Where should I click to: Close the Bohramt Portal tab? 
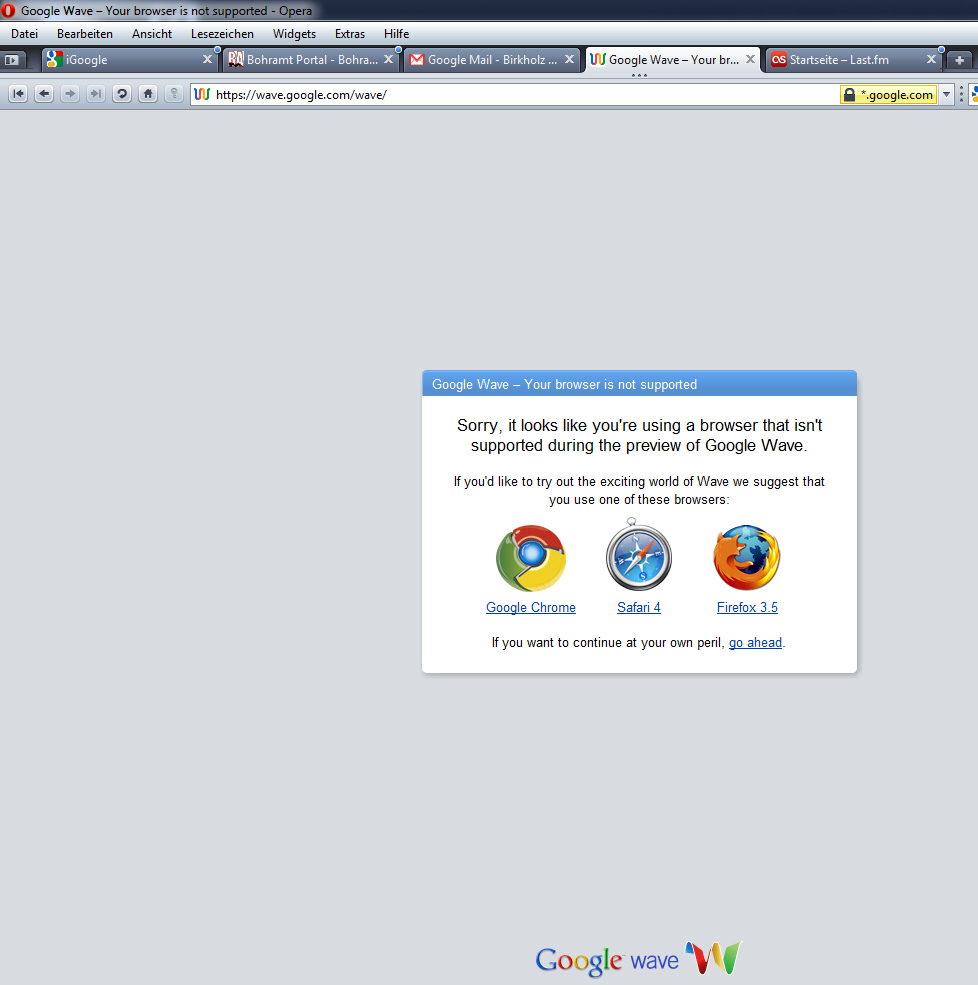tap(389, 60)
